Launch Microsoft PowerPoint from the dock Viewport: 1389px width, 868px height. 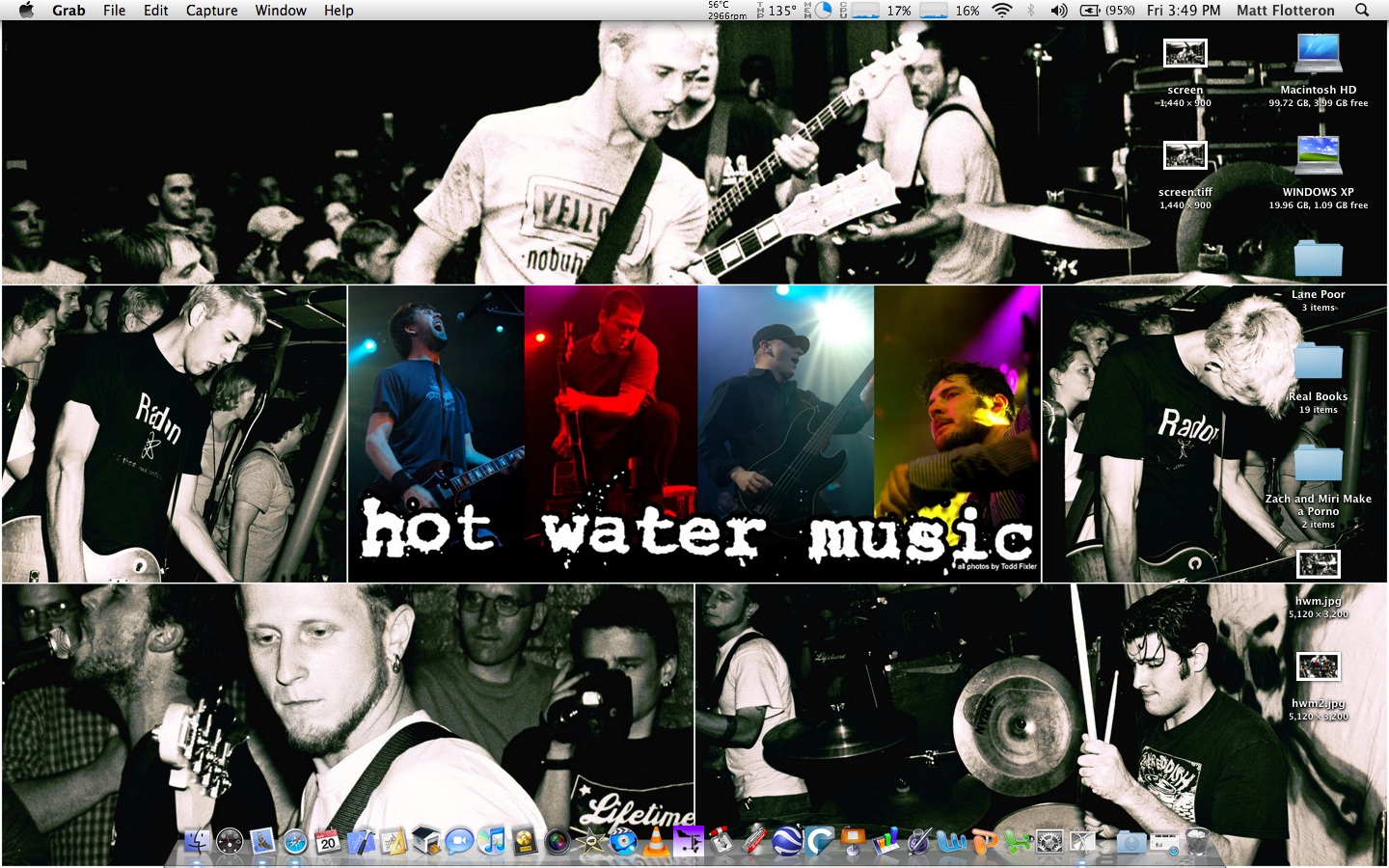click(x=984, y=842)
